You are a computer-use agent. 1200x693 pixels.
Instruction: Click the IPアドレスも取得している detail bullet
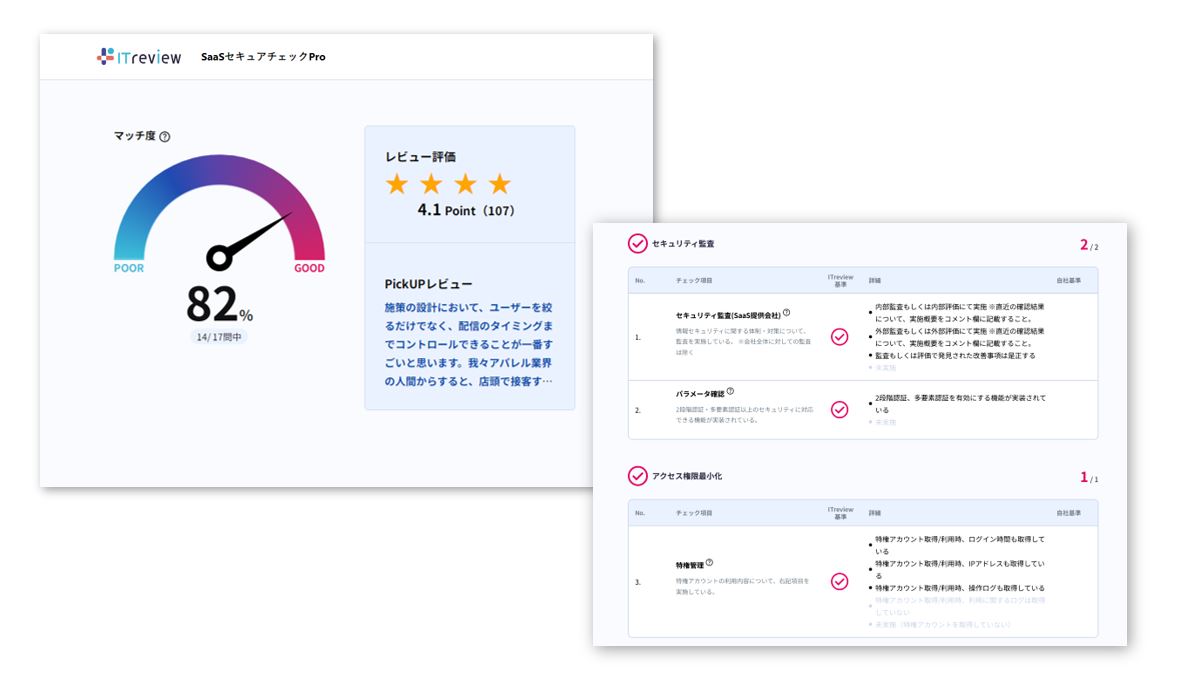957,570
